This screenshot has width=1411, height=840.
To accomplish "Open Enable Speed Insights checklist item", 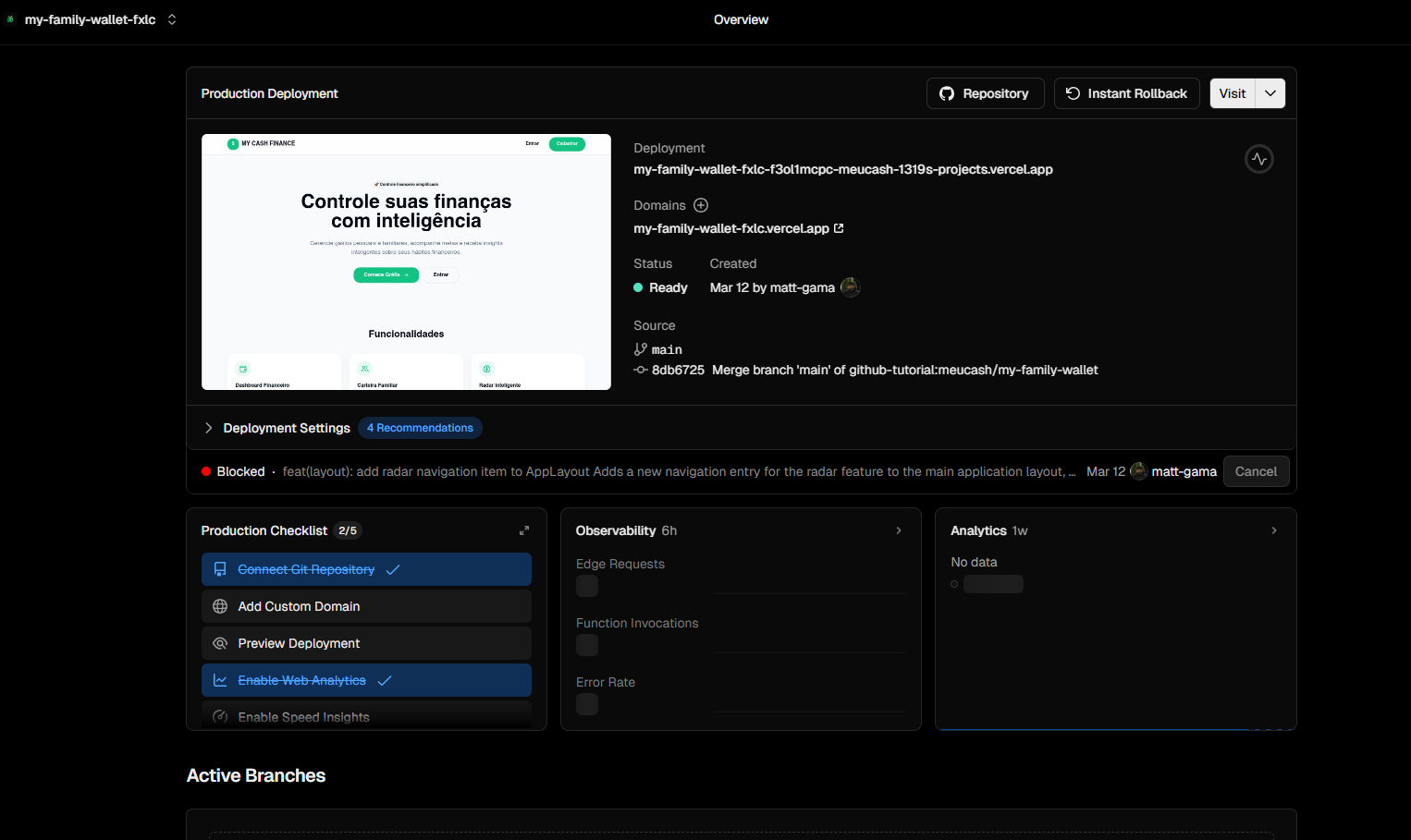I will point(366,715).
